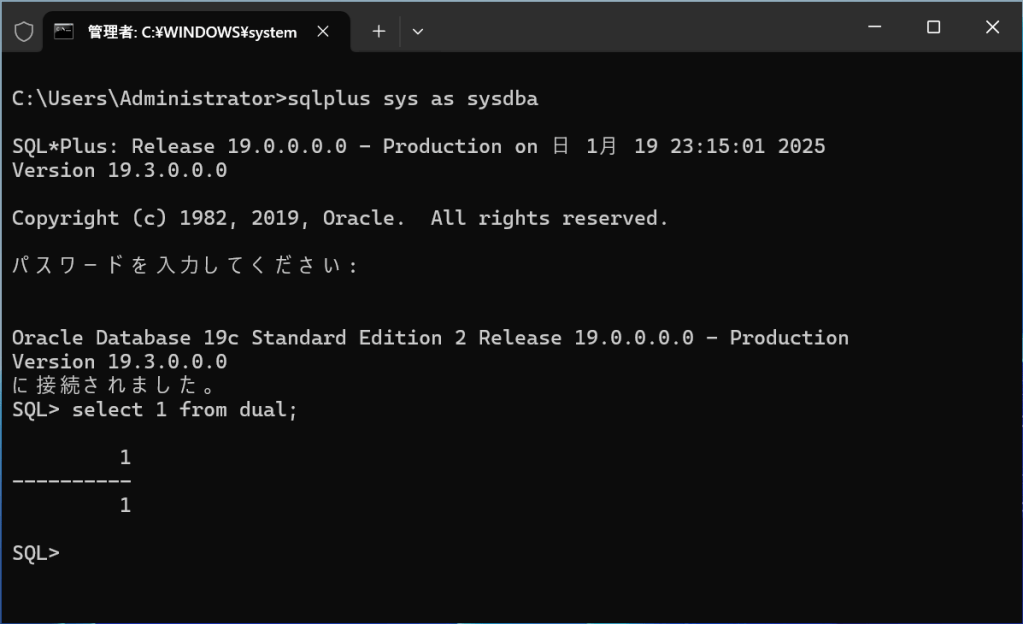Screen dimensions: 1023x624
Task: Select the 管理者: C:¥WINDOWS¥system tab
Action: [x=192, y=31]
